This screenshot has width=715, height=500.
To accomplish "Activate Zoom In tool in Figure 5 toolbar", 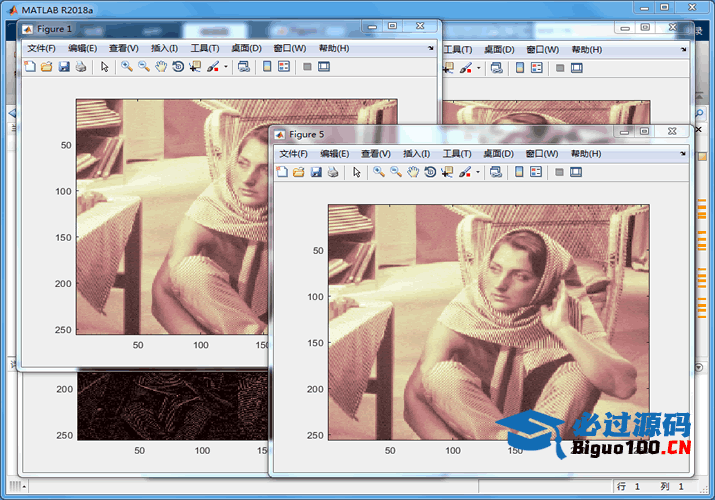I will 379,172.
